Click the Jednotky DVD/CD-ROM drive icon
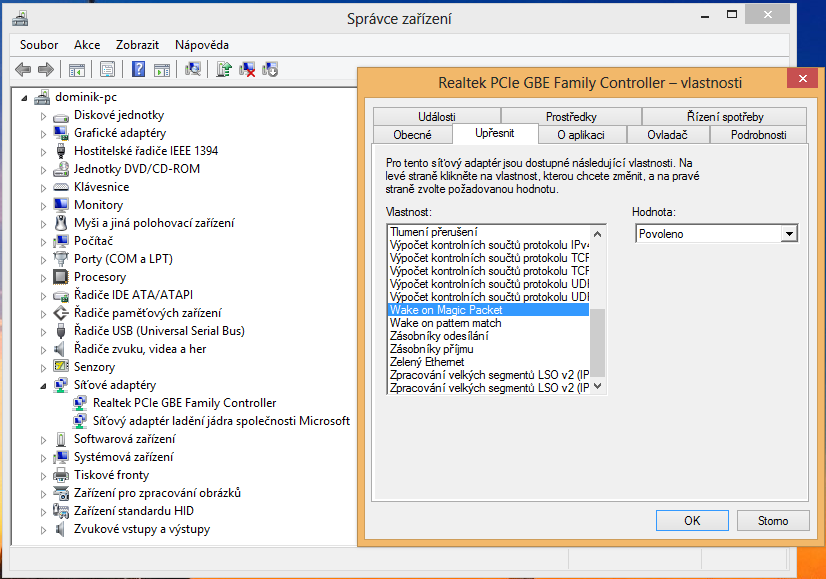Screen dimensions: 826x579 61,169
